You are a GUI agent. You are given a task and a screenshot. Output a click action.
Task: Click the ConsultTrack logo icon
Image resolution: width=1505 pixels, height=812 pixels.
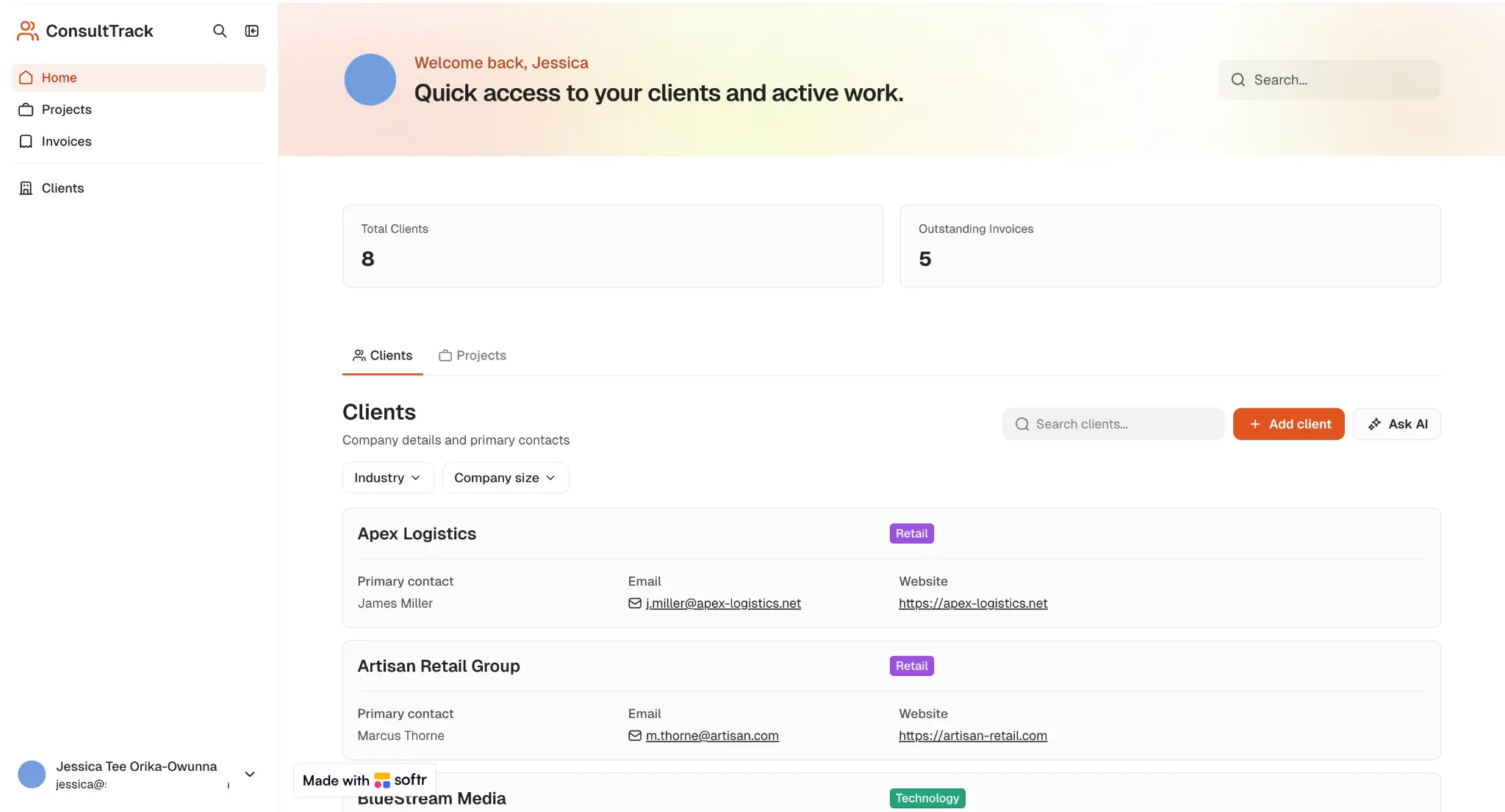click(x=27, y=31)
